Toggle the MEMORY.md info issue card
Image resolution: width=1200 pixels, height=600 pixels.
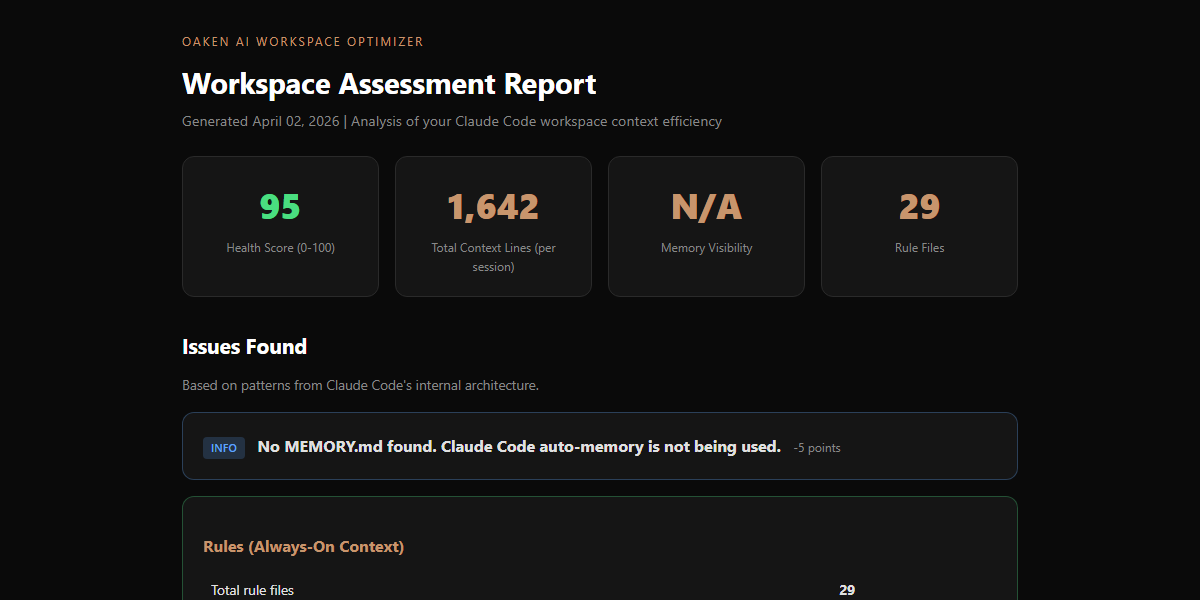pos(599,446)
